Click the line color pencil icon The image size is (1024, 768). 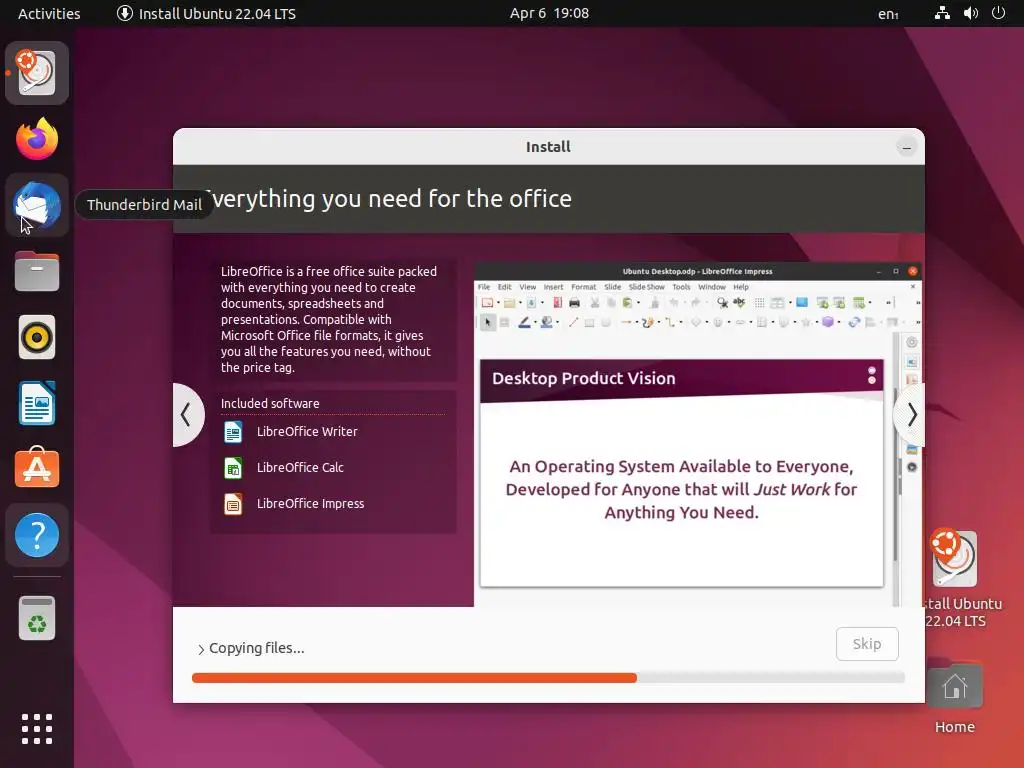pos(524,322)
